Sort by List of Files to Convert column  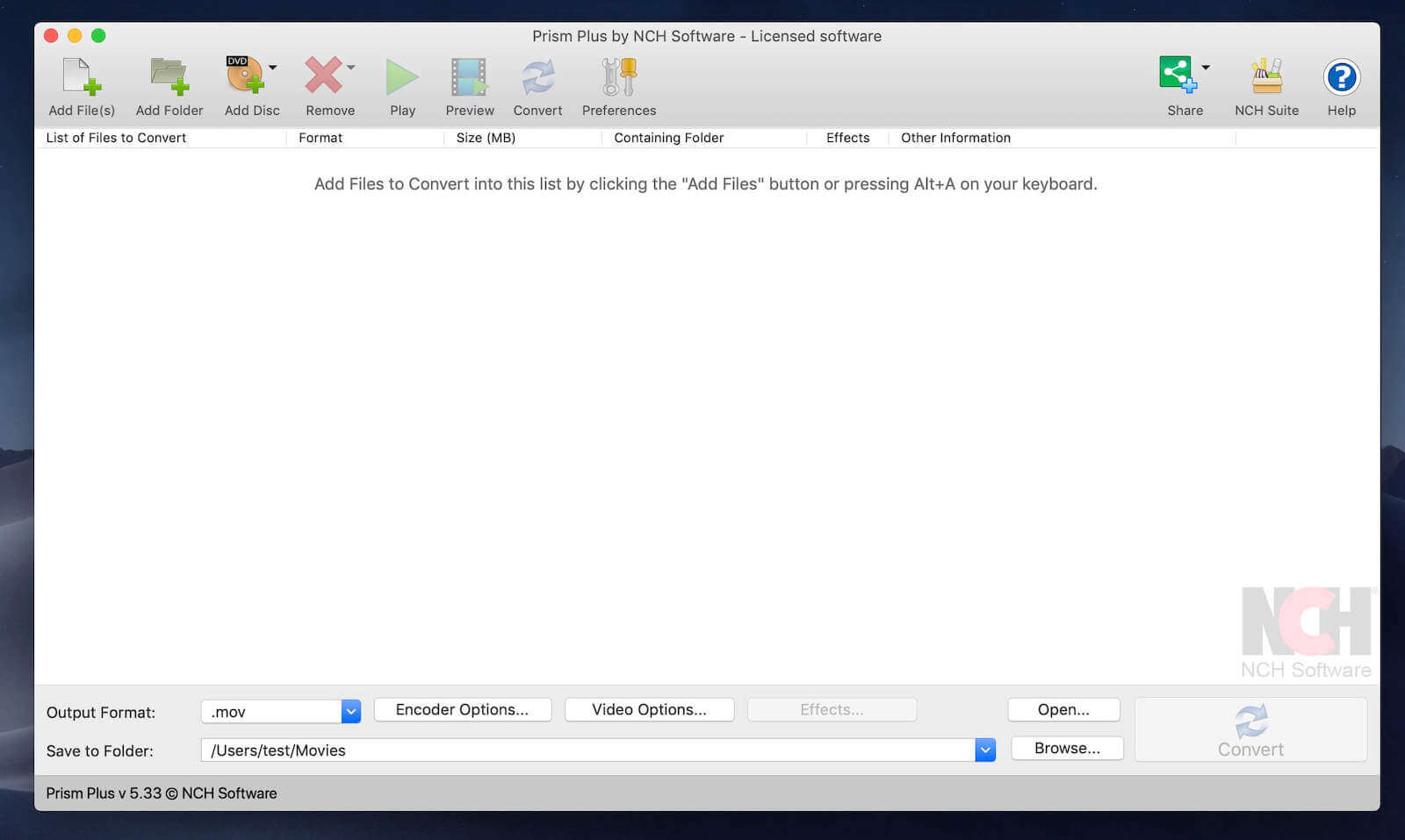coord(161,138)
